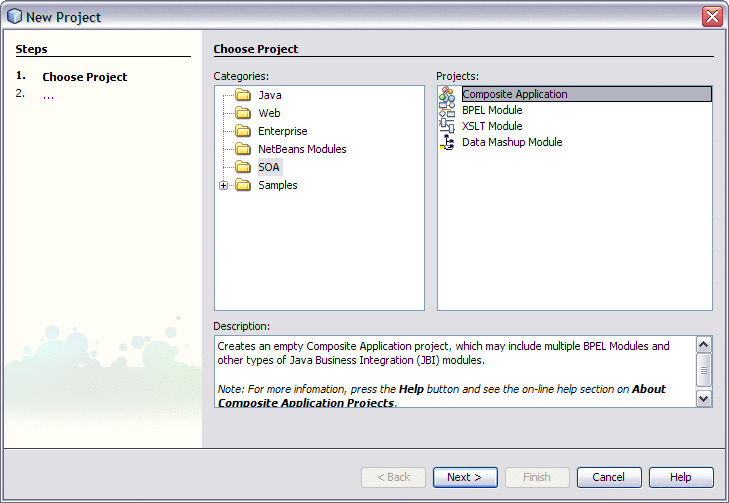Select BPEL Module project type

[492, 110]
